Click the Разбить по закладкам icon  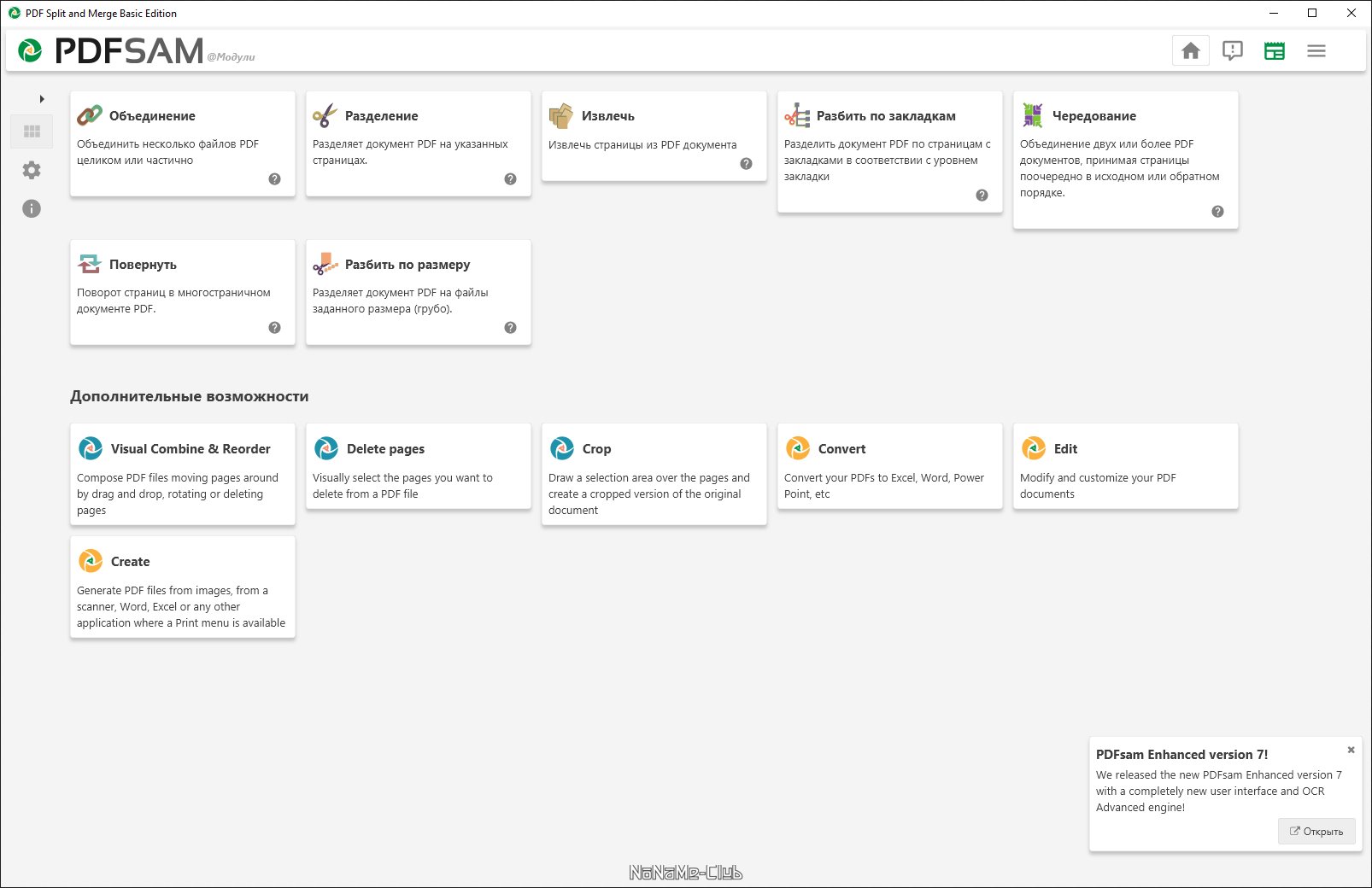[797, 115]
